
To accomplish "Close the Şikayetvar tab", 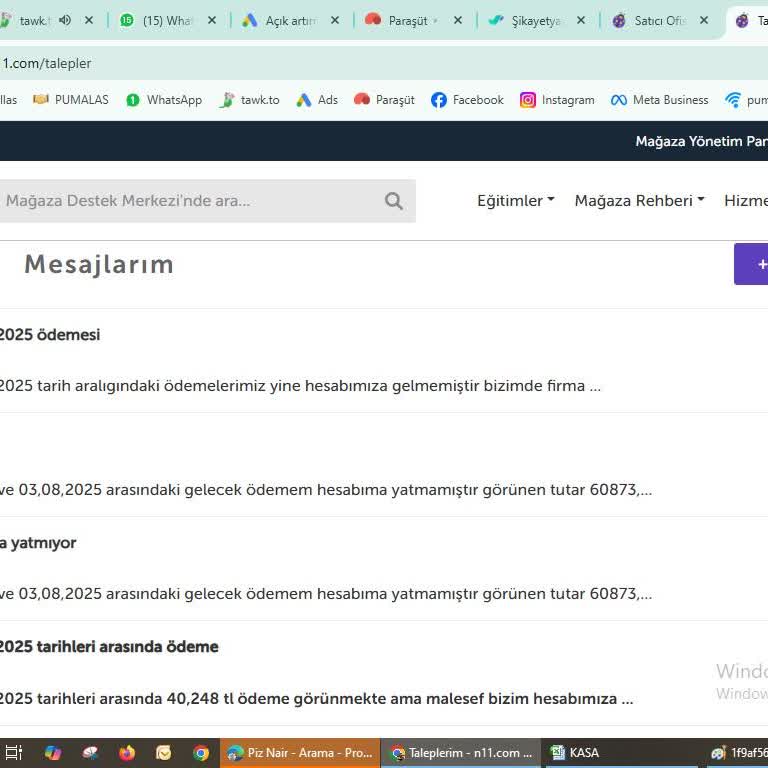I will pos(580,21).
